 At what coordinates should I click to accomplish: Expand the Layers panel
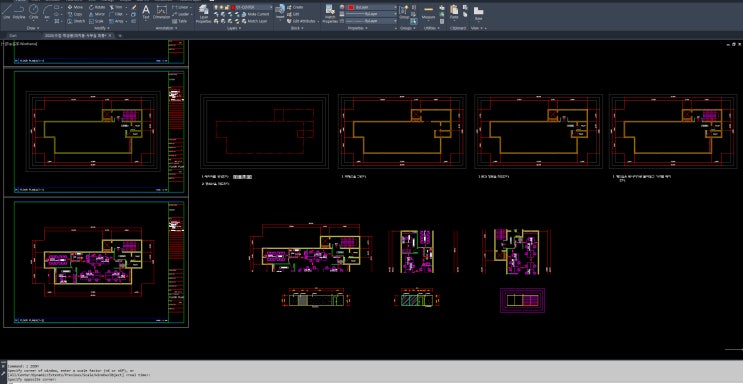point(234,28)
